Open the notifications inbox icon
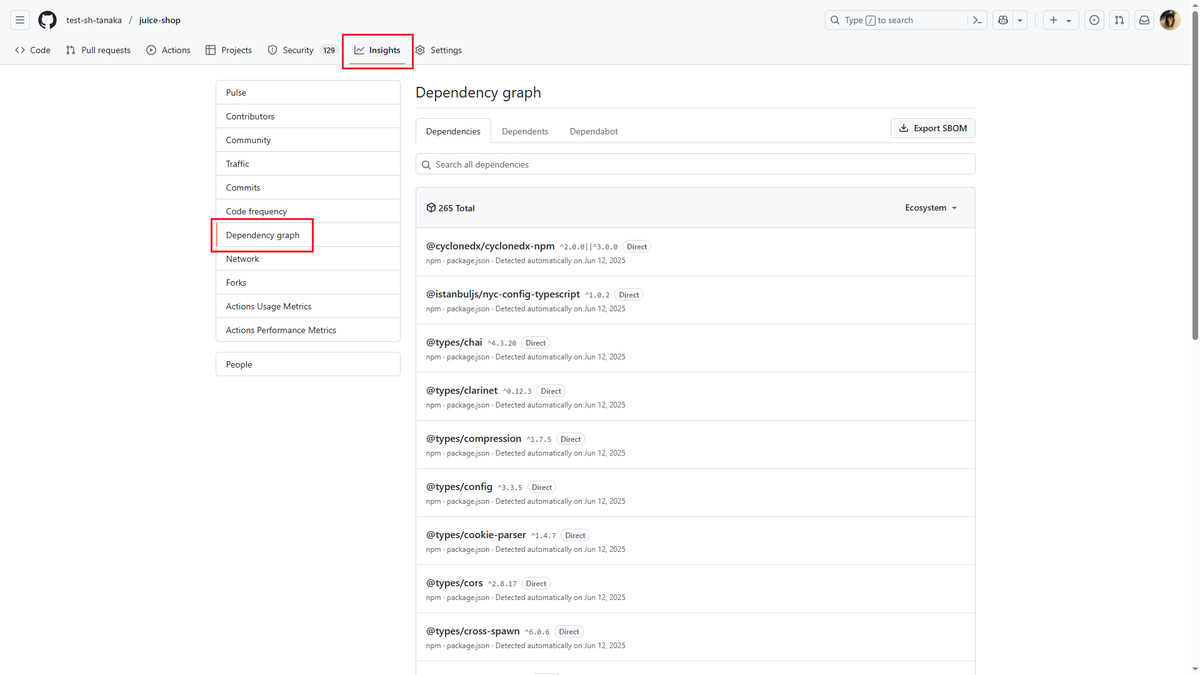1200x675 pixels. point(1144,20)
